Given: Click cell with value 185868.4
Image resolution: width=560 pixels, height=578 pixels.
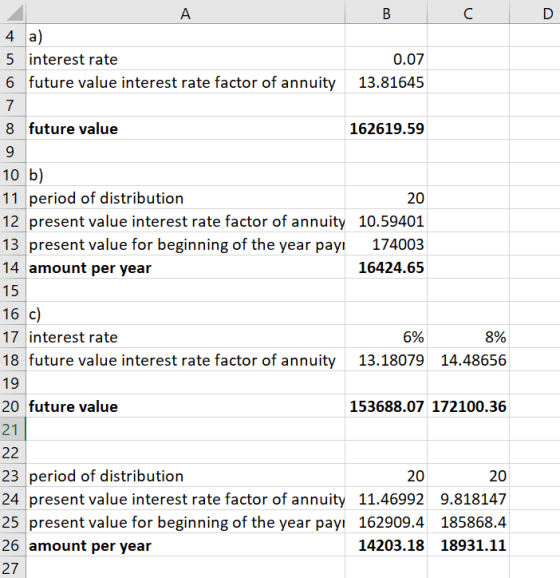Looking at the screenshot, I should (468, 522).
